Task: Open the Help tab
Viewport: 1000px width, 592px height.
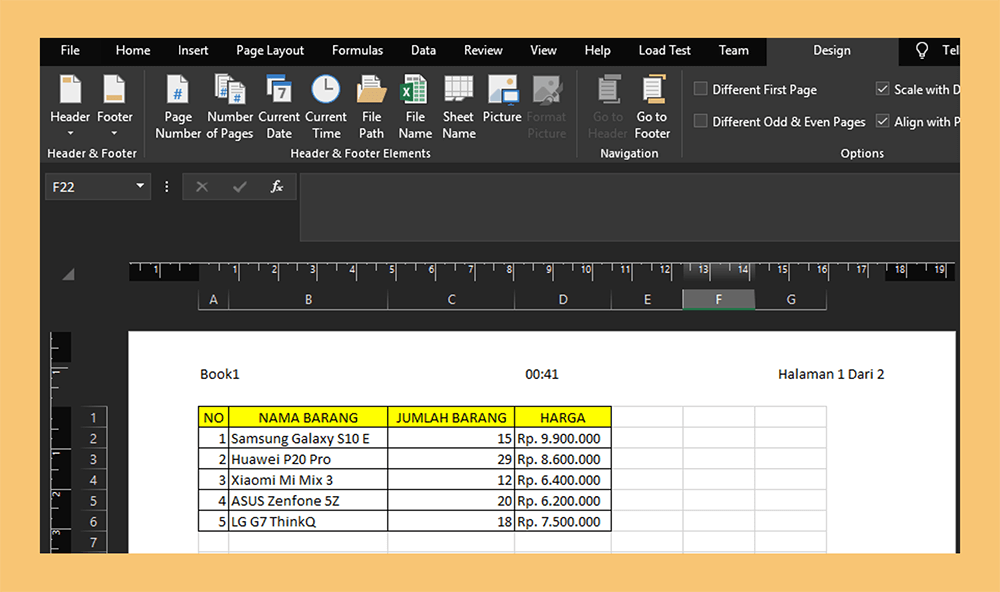Action: coord(597,50)
